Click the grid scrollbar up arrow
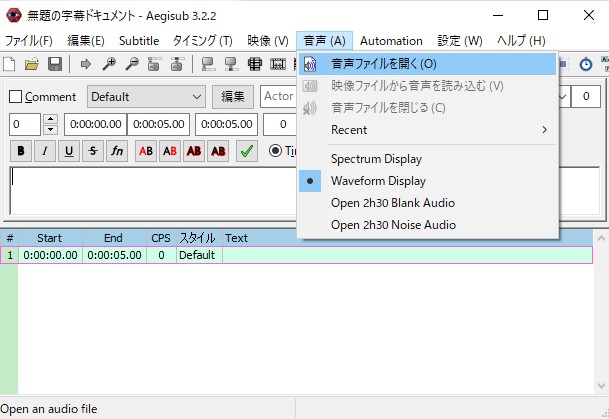 click(601, 238)
